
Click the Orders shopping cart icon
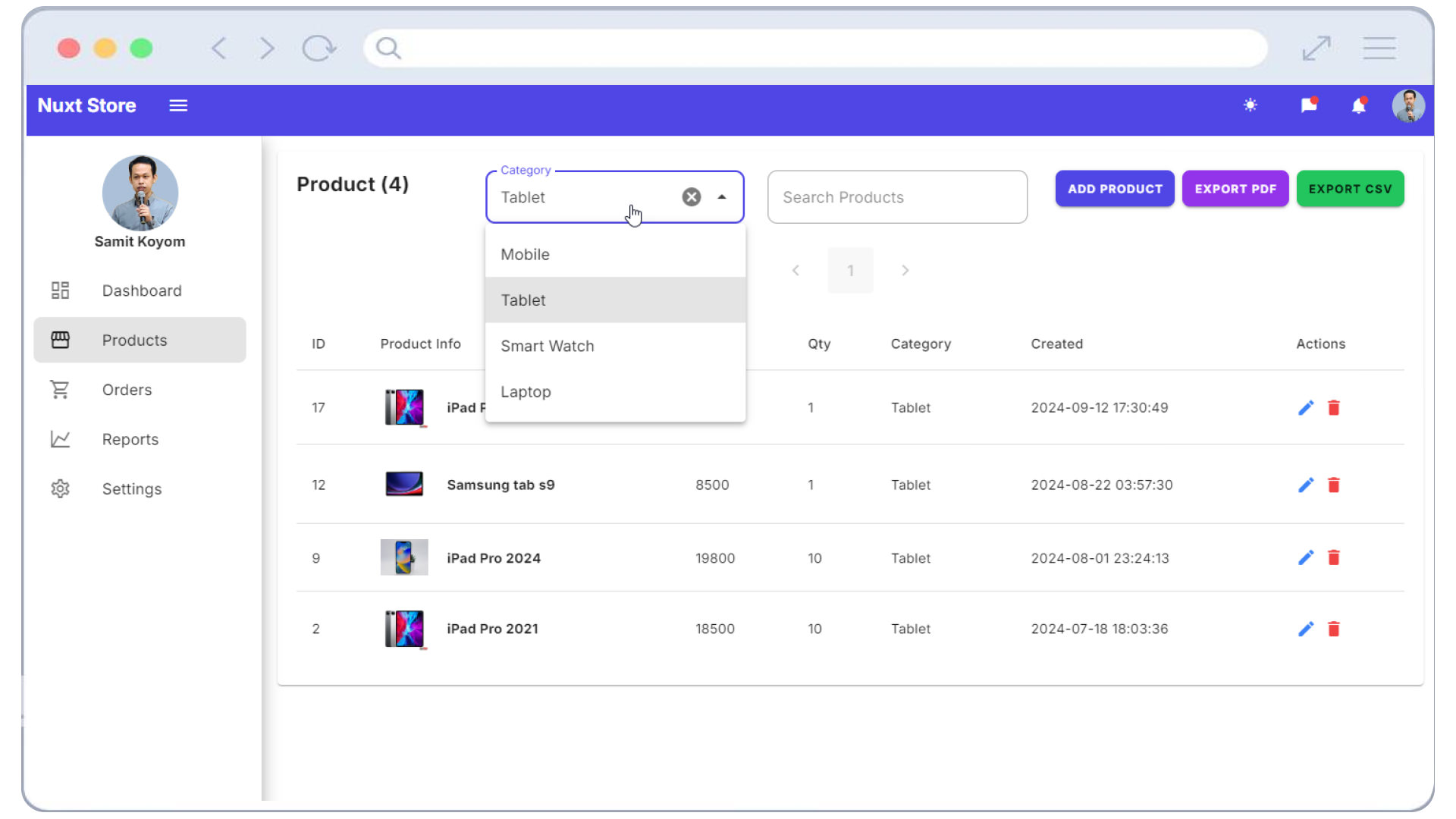click(x=60, y=390)
